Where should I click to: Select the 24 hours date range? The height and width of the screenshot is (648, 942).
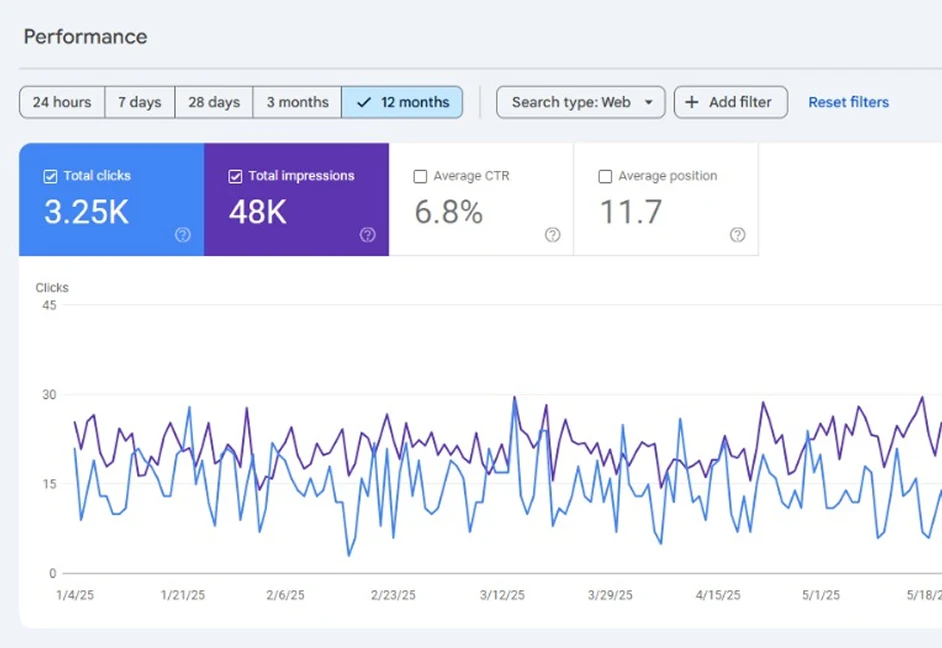pos(62,102)
